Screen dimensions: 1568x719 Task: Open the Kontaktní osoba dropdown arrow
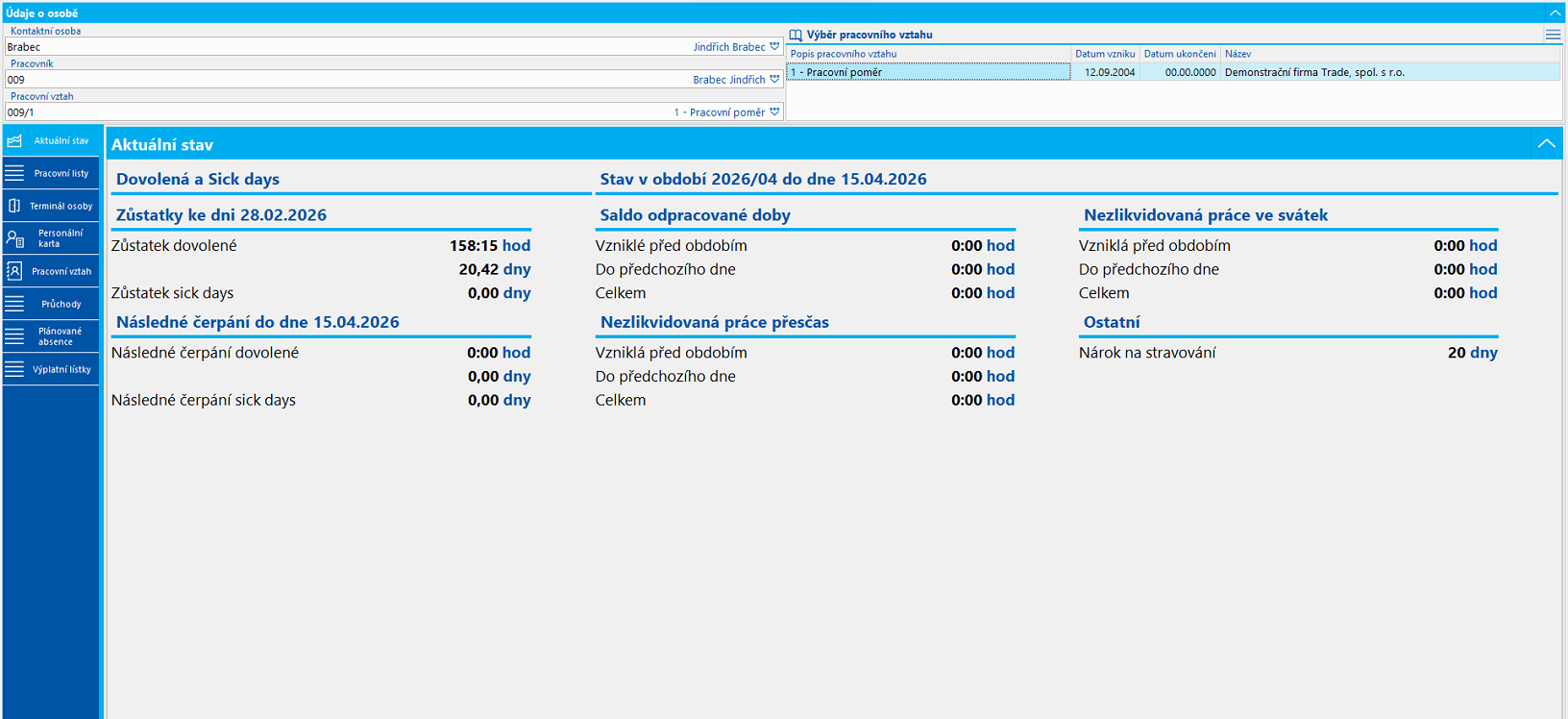click(774, 46)
